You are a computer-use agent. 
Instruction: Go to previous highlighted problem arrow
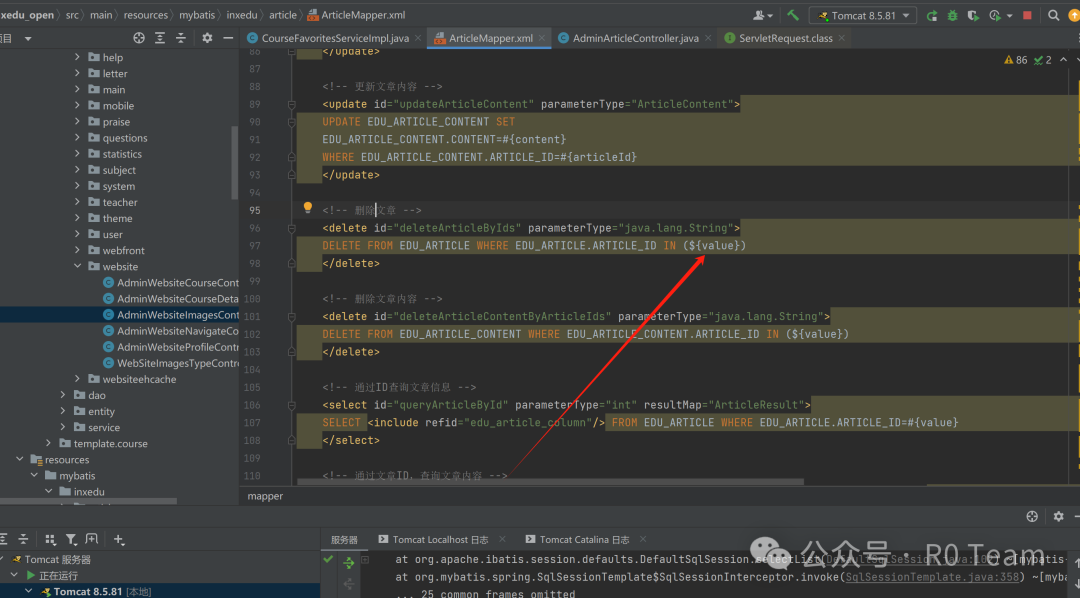pyautogui.click(x=1063, y=60)
